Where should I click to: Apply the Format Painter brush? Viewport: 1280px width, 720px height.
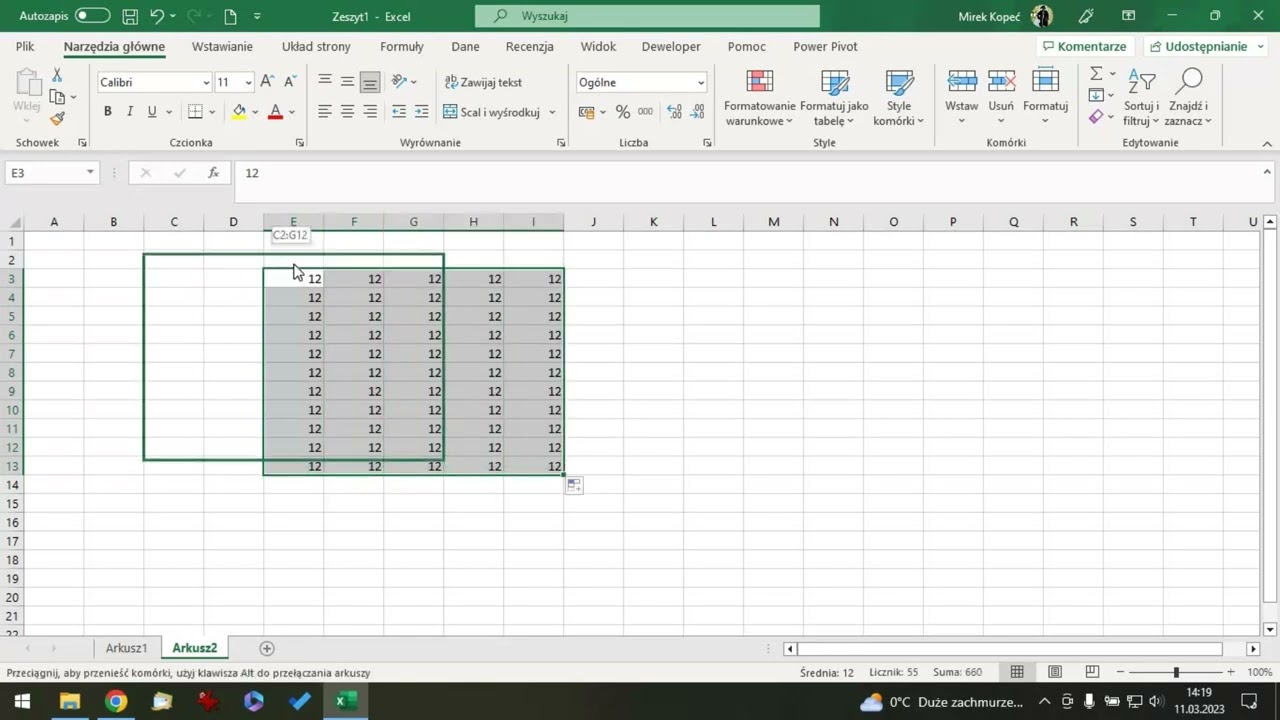(57, 119)
